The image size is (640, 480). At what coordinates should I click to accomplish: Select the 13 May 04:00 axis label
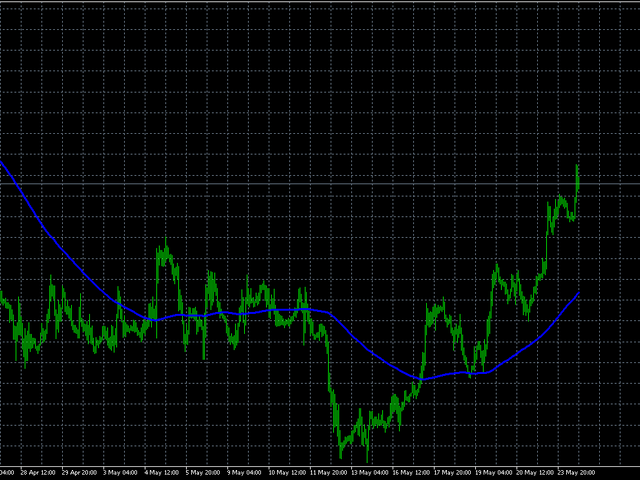click(370, 473)
